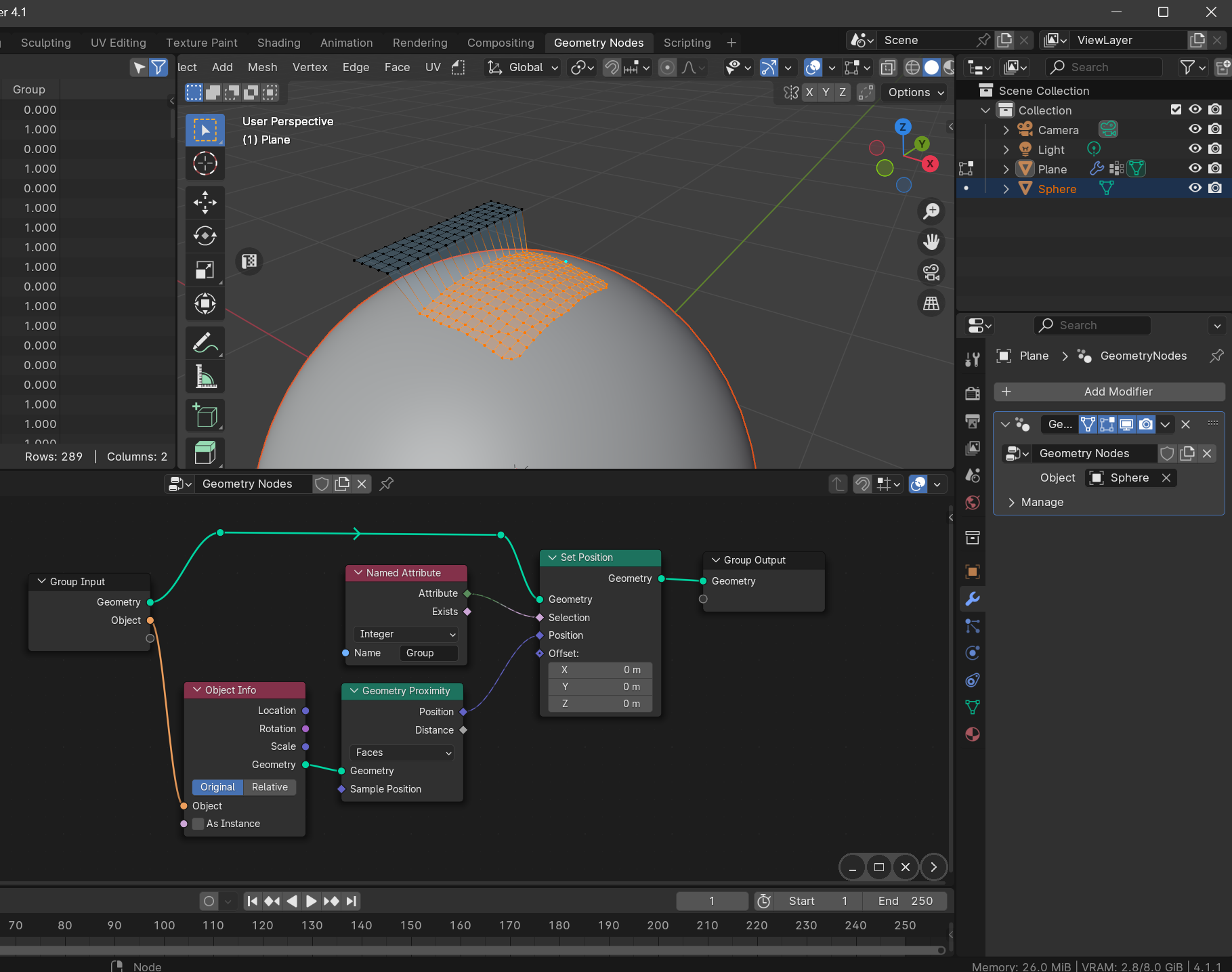
Task: Uncheck the Collection exclude checkbox
Action: coord(1176,110)
